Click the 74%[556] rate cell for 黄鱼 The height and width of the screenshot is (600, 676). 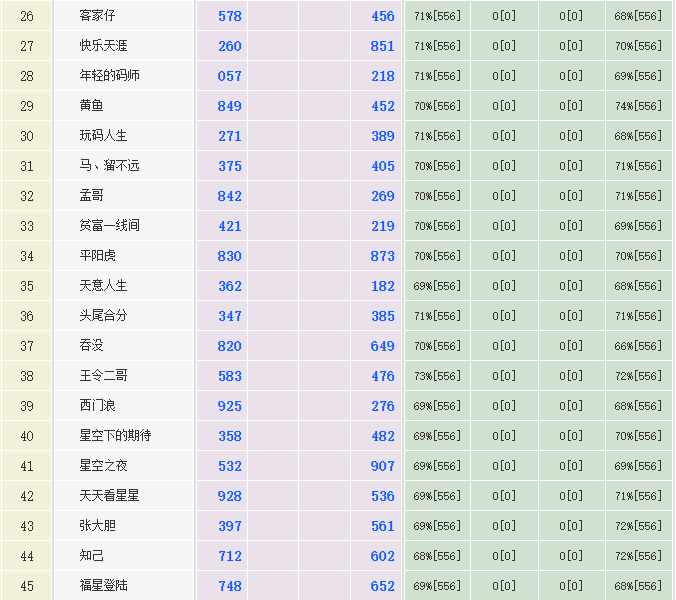638,106
